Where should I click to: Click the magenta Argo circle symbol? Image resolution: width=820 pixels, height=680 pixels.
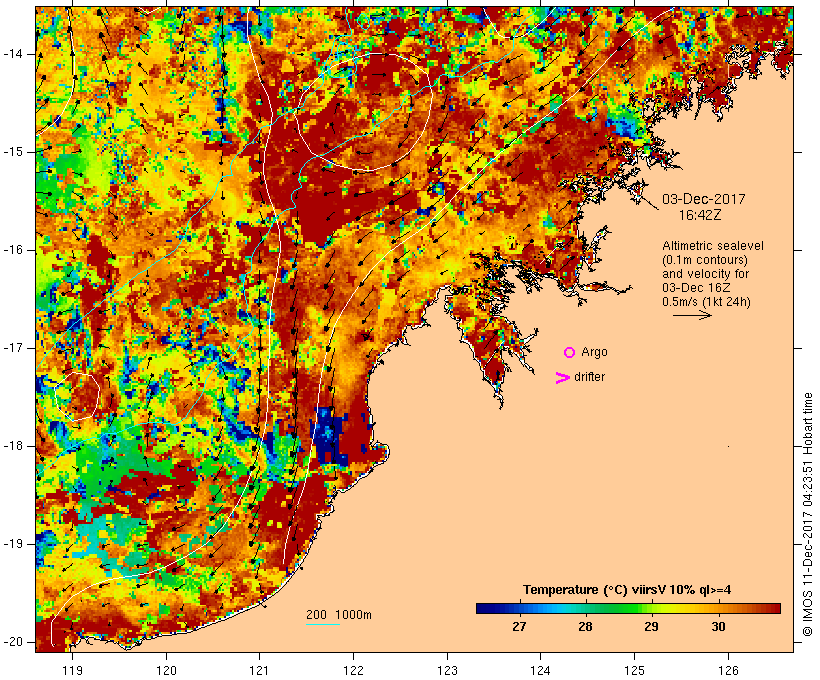(x=570, y=353)
